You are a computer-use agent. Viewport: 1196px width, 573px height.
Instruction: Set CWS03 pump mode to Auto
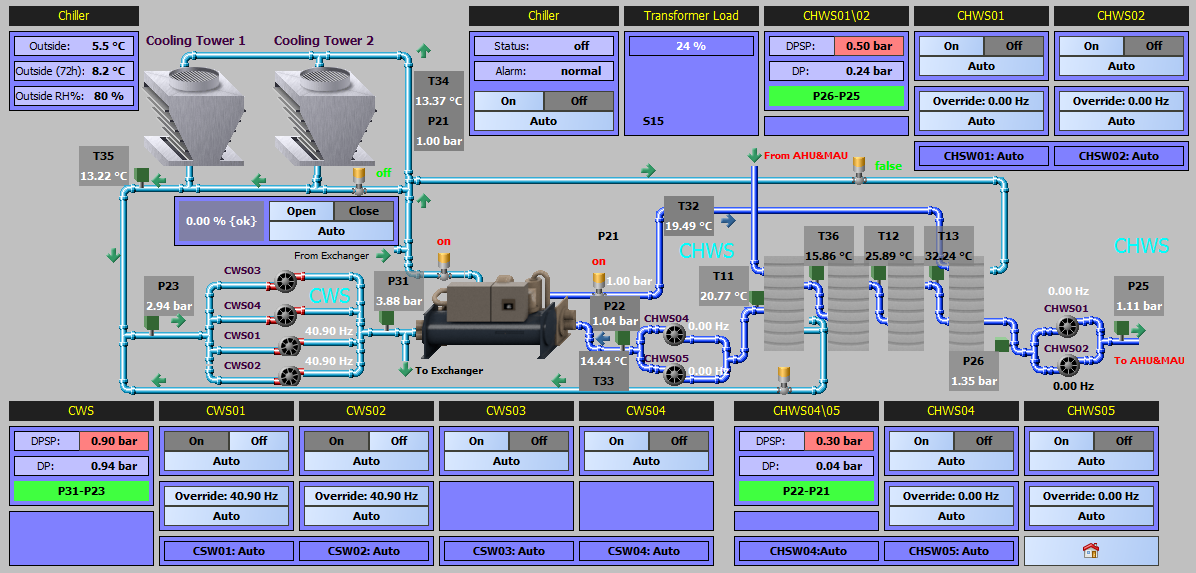point(506,461)
